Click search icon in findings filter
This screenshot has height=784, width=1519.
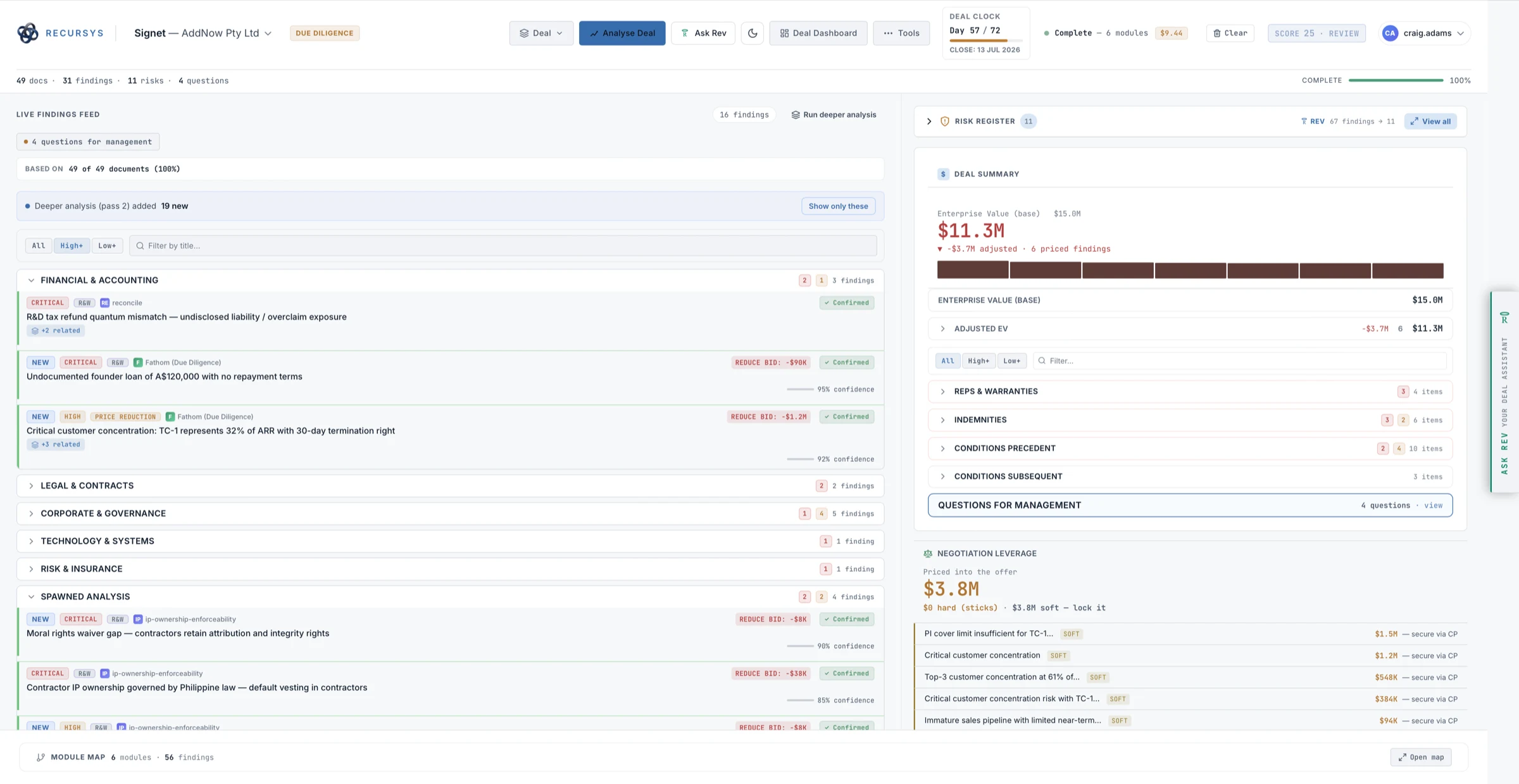pyautogui.click(x=141, y=246)
